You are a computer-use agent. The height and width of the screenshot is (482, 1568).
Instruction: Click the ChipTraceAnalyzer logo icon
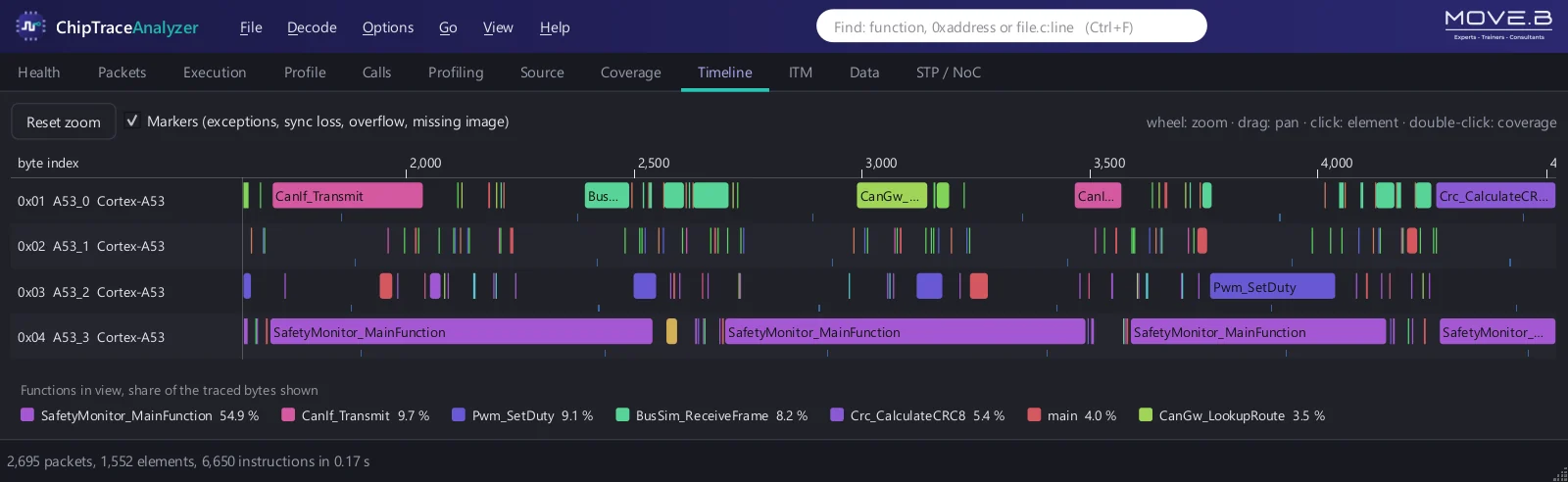point(30,26)
